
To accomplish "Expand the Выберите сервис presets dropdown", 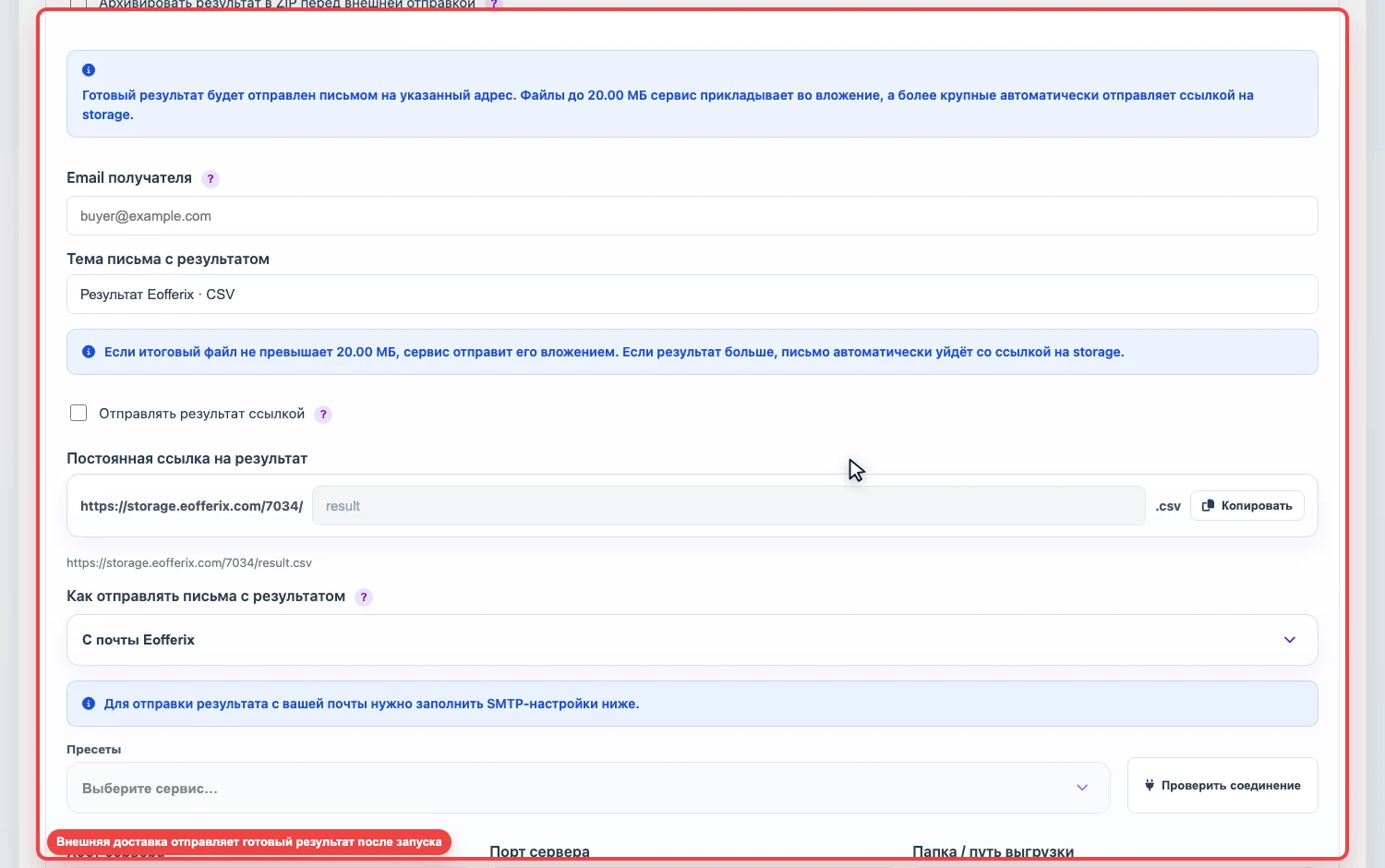I will 588,788.
